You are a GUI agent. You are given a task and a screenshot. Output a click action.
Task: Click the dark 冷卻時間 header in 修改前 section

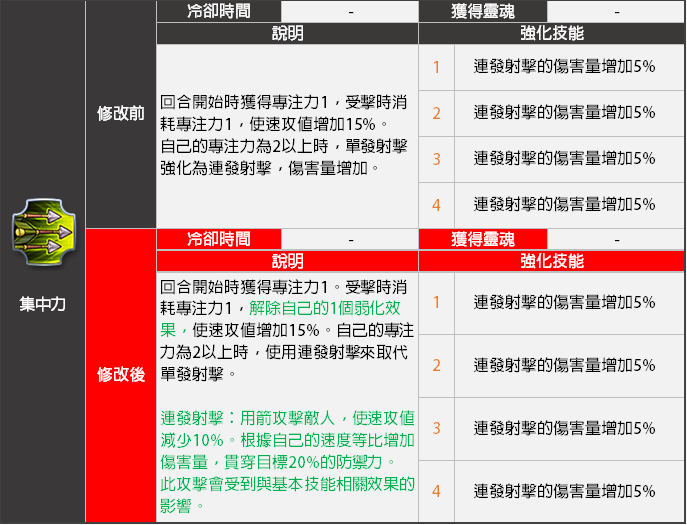coord(218,12)
